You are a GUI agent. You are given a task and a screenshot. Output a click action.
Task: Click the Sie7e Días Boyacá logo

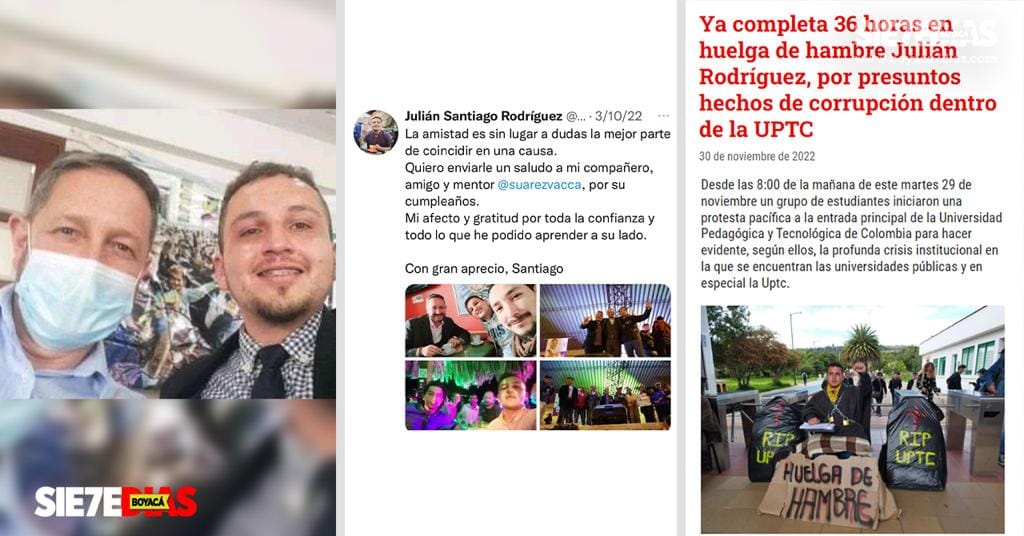tap(116, 501)
